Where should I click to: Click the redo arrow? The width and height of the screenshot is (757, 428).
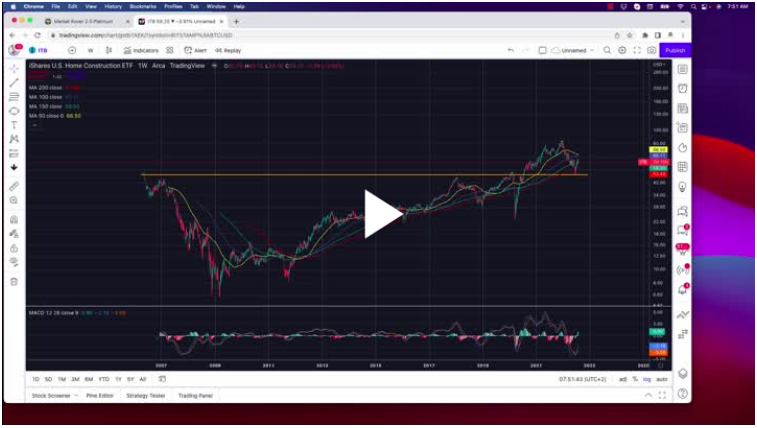[526, 50]
